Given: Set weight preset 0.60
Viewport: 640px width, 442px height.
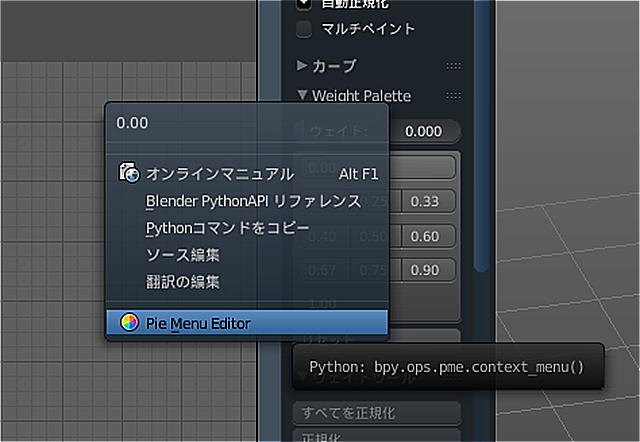Looking at the screenshot, I should tap(428, 236).
